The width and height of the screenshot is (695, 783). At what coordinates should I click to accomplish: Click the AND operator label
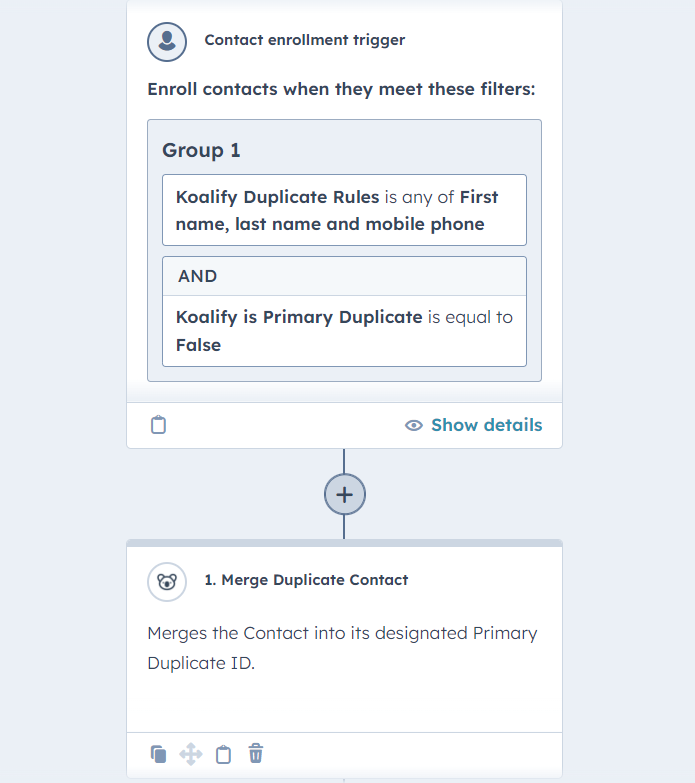(x=198, y=276)
